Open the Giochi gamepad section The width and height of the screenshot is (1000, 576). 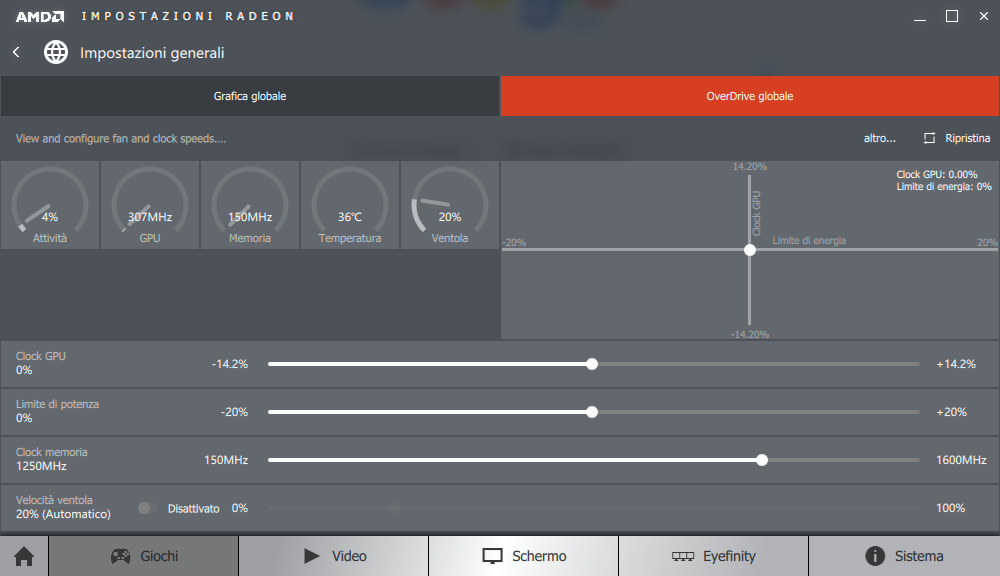(144, 556)
